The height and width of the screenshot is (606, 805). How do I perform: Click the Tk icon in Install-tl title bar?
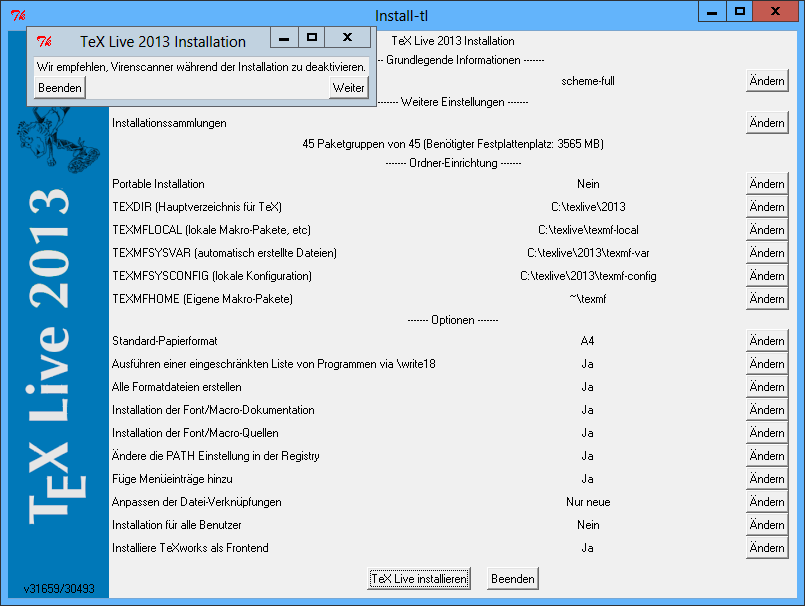(x=18, y=15)
